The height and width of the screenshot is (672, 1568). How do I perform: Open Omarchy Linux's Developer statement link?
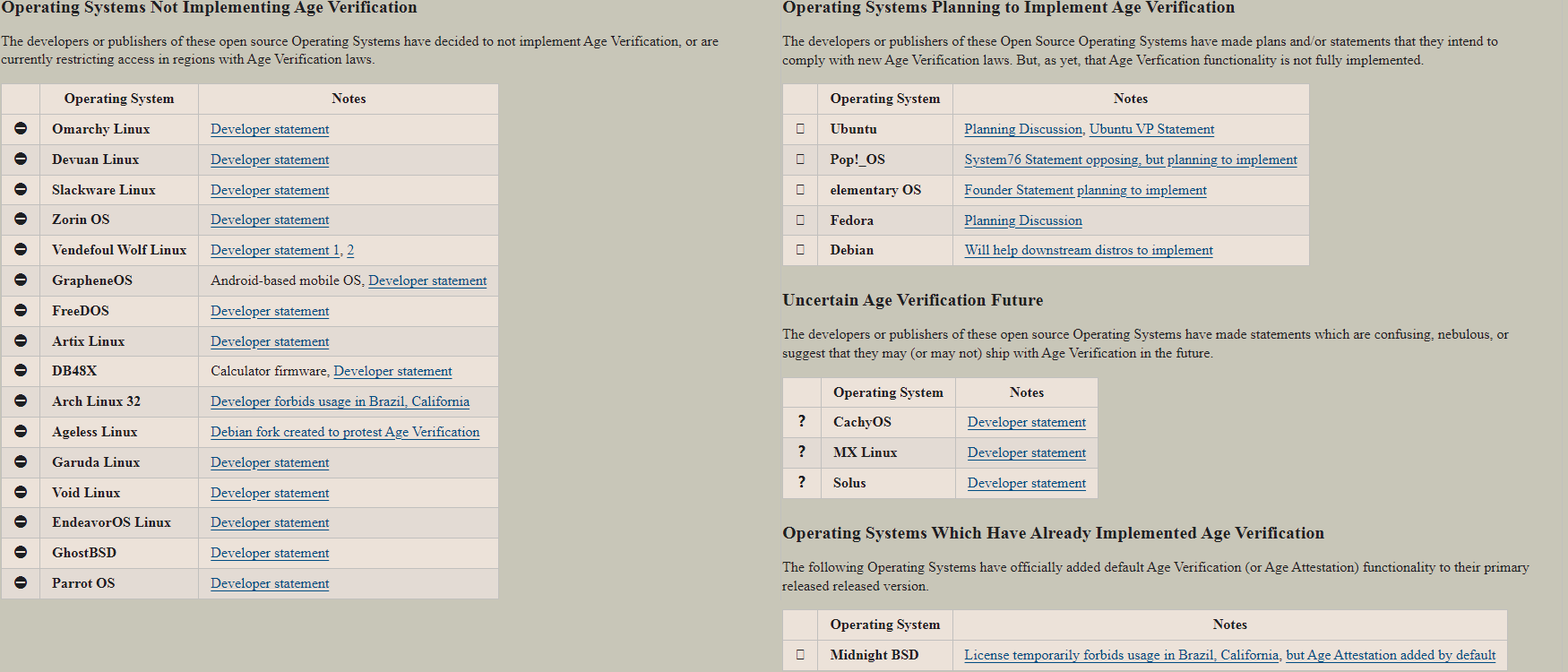(270, 129)
